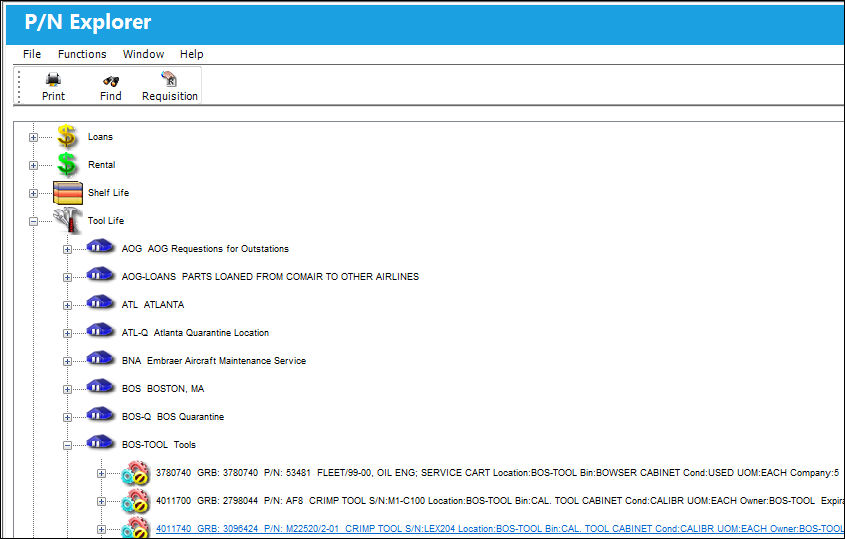This screenshot has height=539, width=845.
Task: Select the BOS-TOOL Tools row
Action: tap(158, 445)
